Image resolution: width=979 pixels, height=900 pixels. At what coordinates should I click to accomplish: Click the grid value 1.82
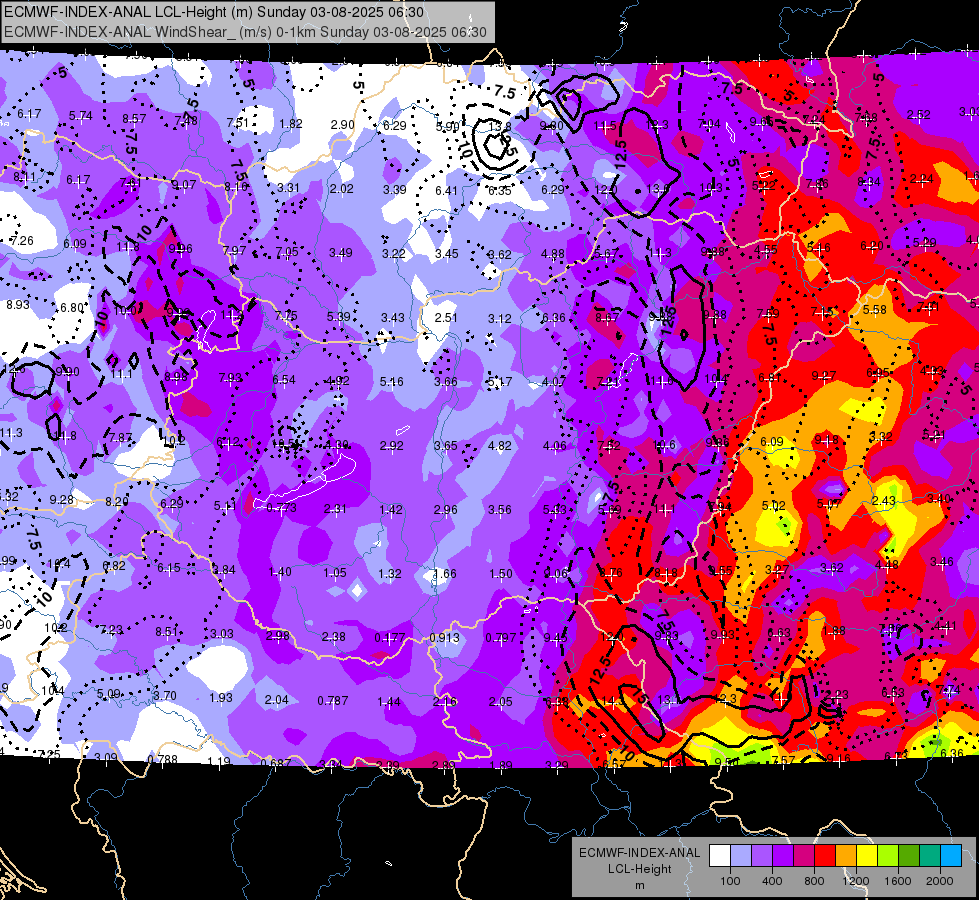(x=291, y=124)
